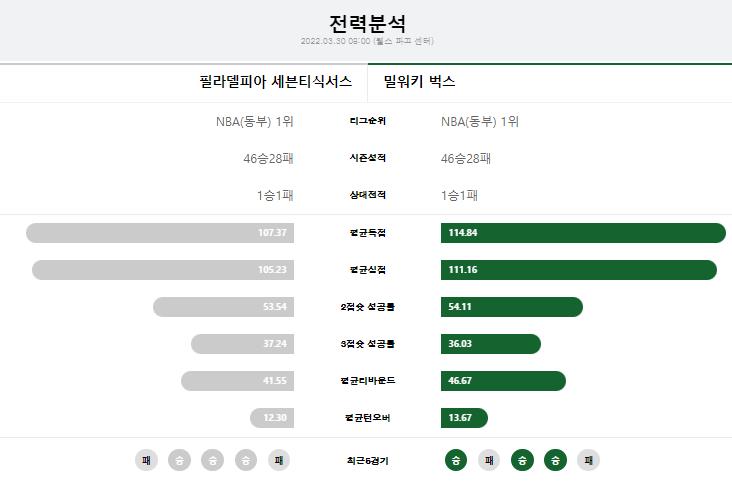Click Milwaukee's NBA(동부) 1위 league rank text
The image size is (732, 484).
point(480,122)
